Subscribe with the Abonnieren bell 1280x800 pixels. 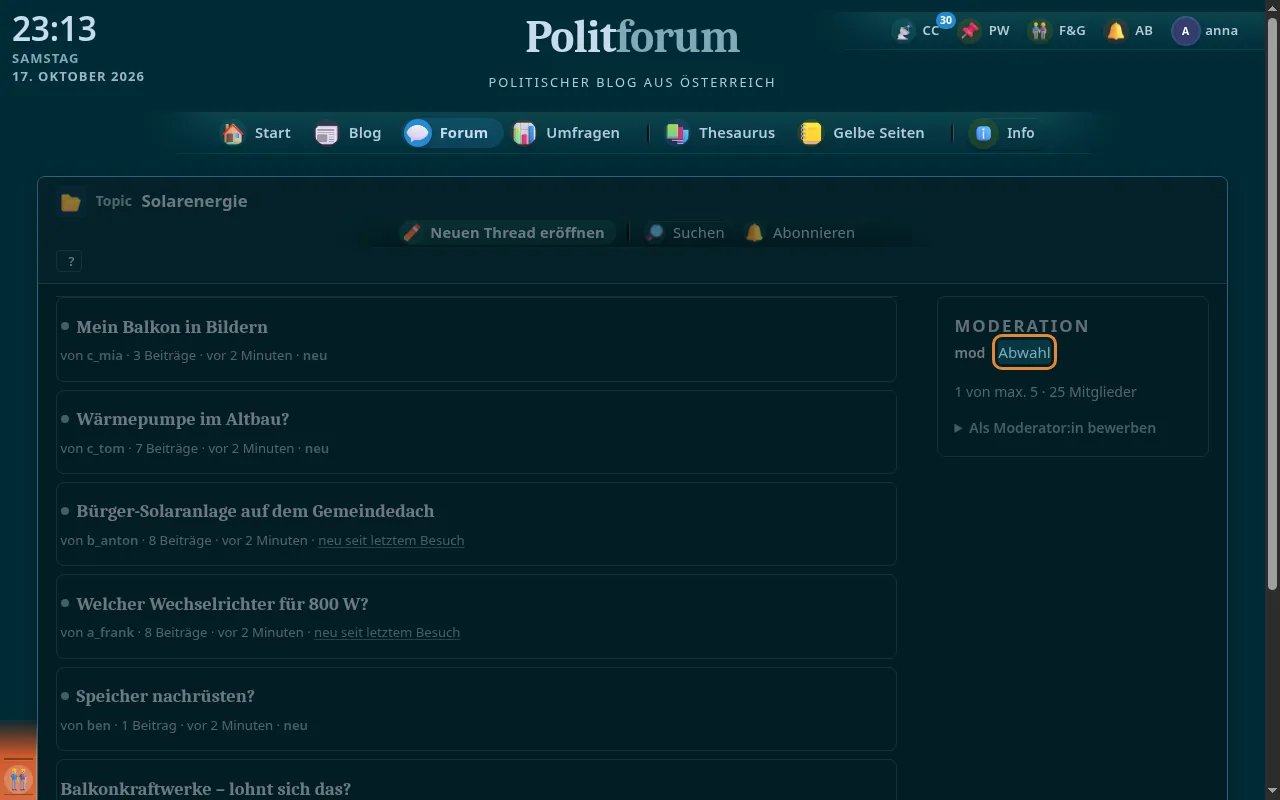click(x=800, y=233)
